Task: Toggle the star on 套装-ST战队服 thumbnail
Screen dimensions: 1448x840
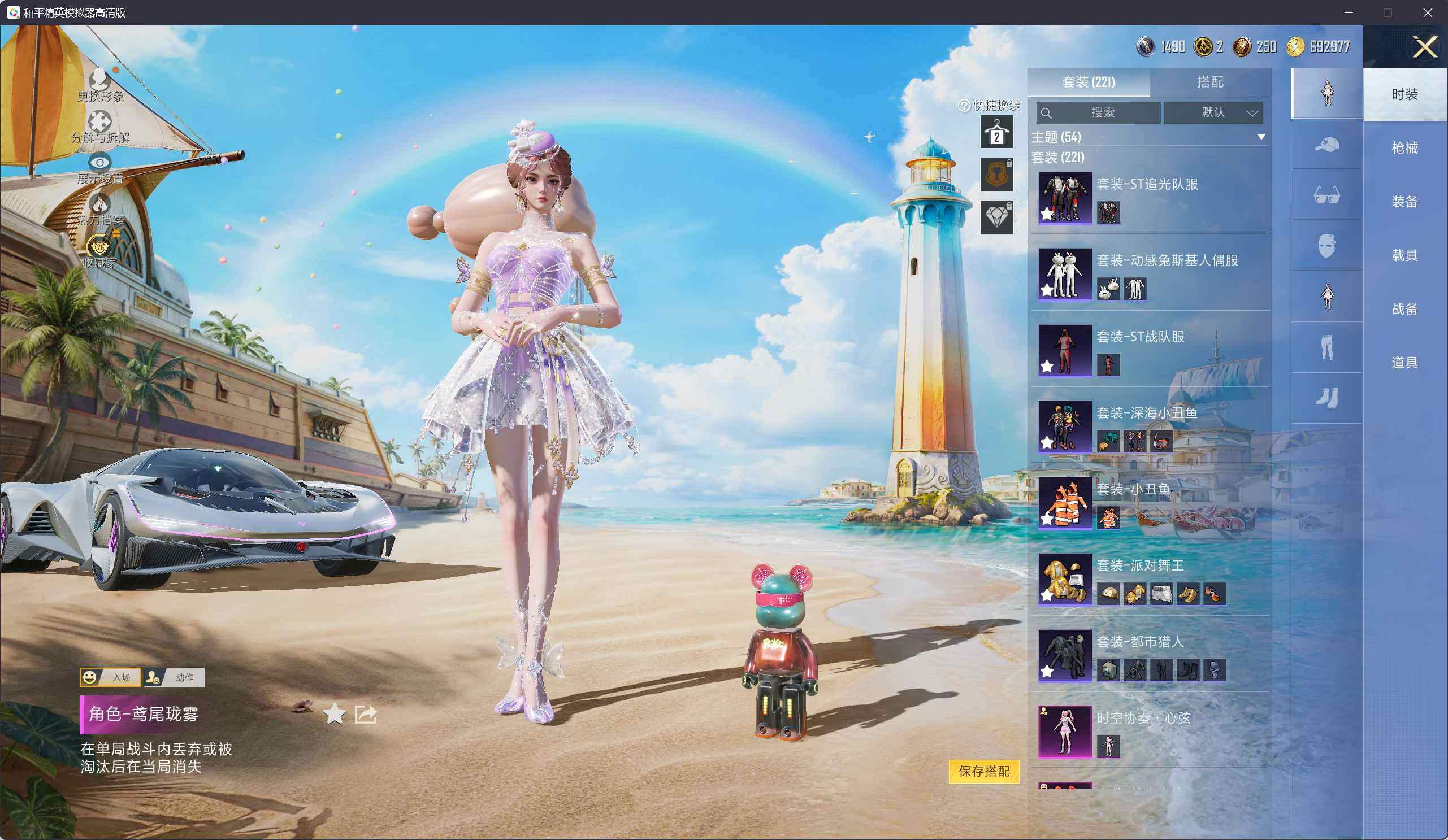Action: coord(1047,367)
